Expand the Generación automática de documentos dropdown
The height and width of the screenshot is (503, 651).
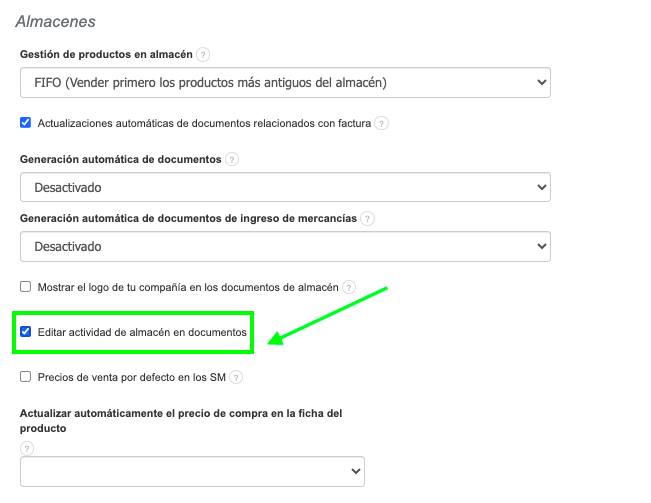tap(285, 187)
